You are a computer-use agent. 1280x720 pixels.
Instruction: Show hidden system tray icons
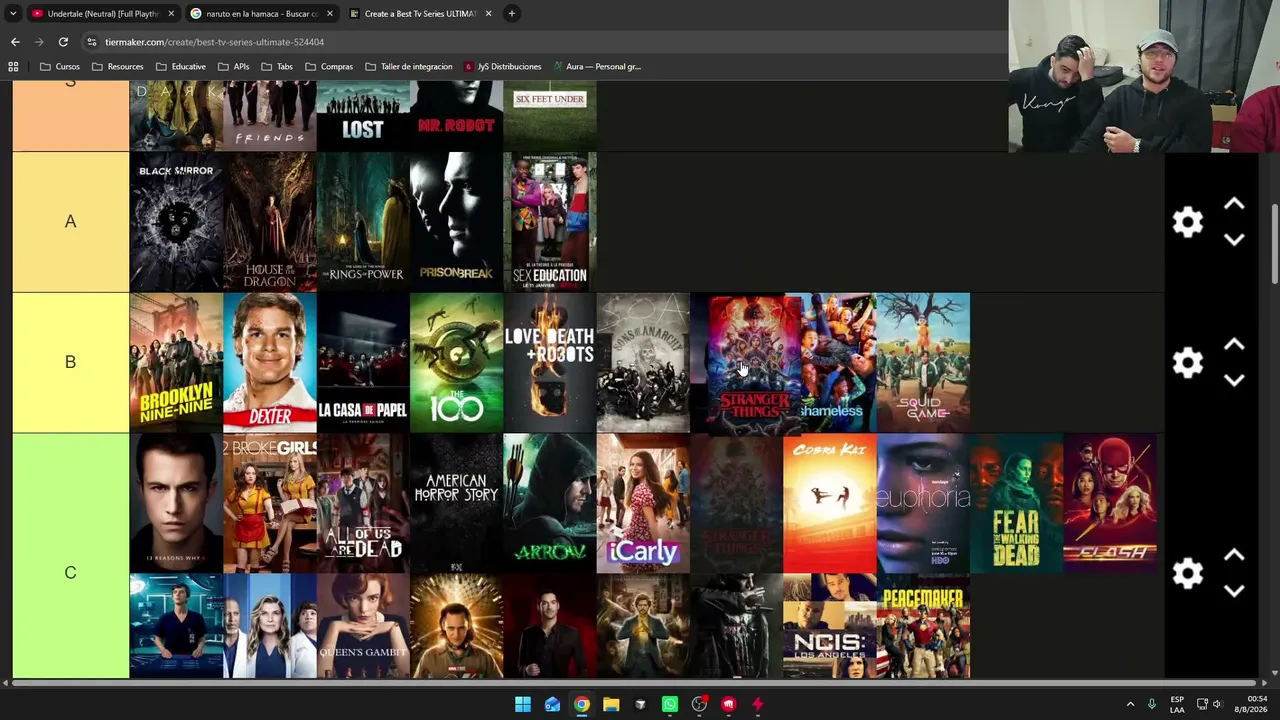pos(1130,704)
